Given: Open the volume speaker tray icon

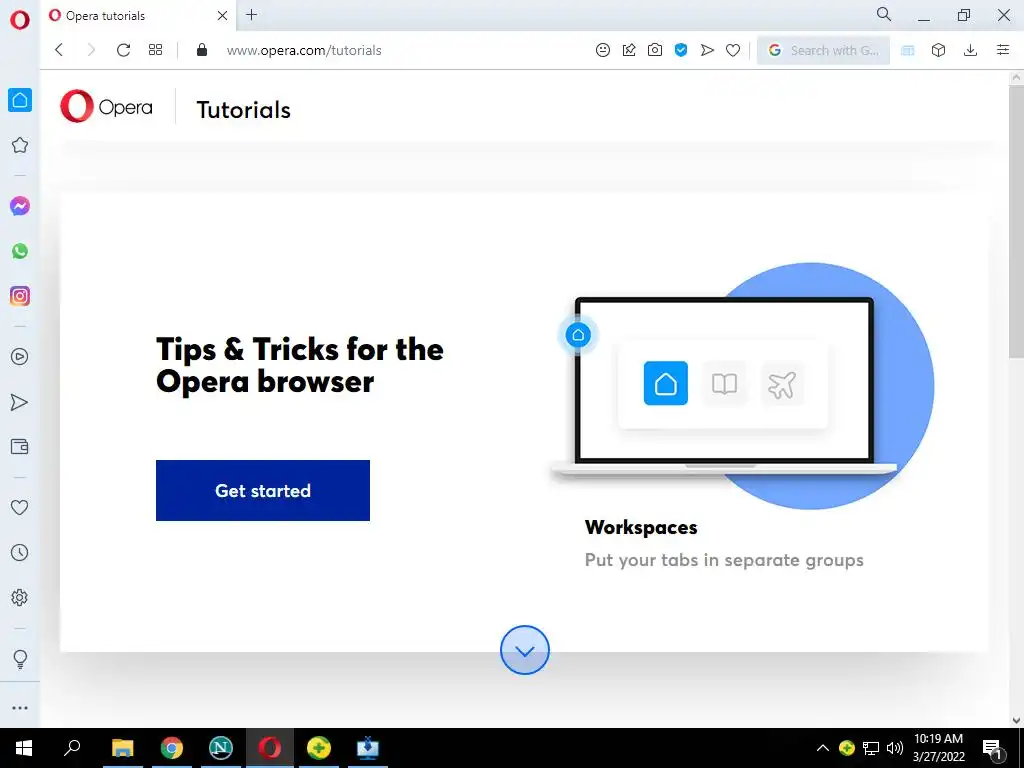Looking at the screenshot, I should pos(895,748).
